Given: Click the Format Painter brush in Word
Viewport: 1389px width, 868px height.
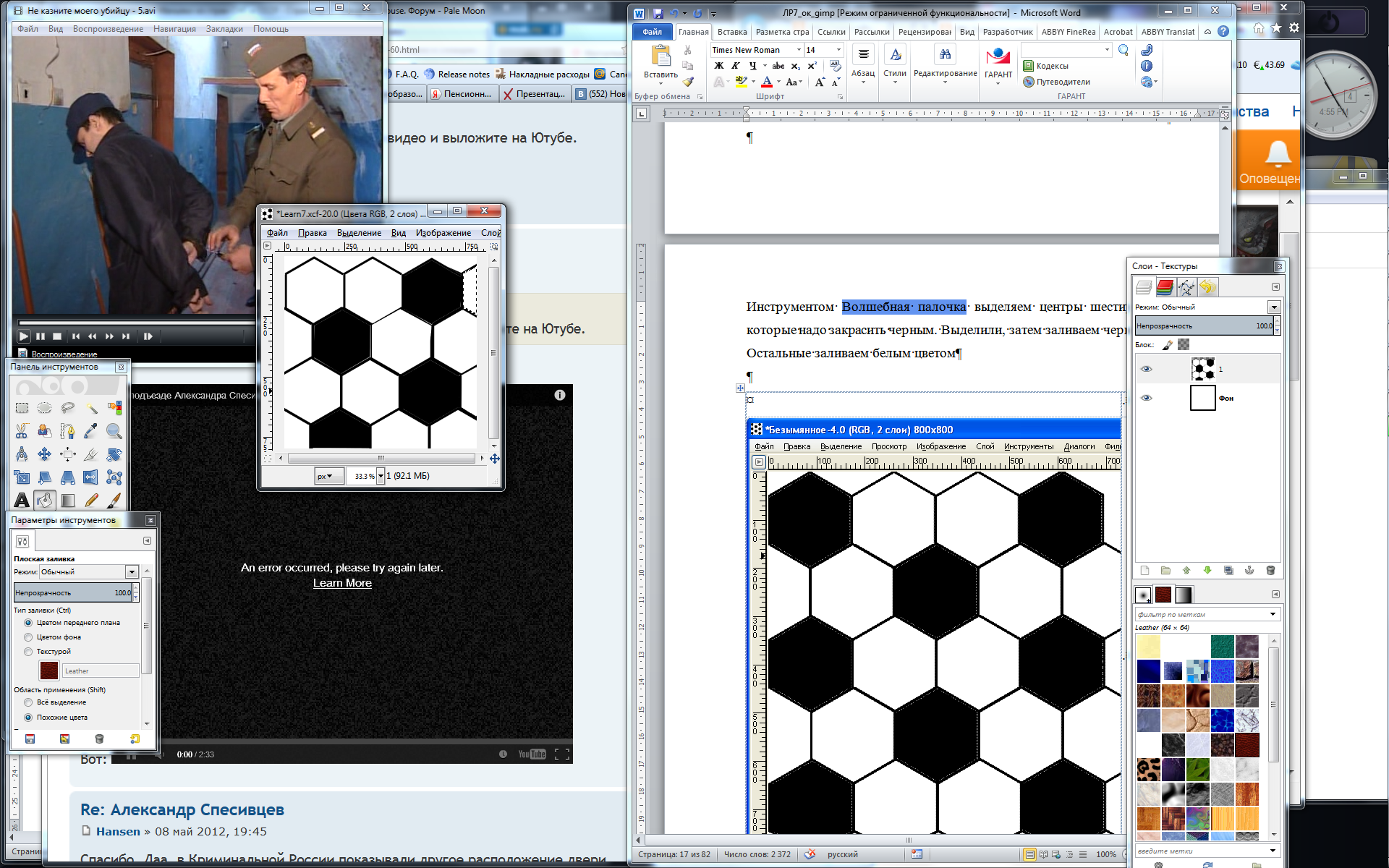Looking at the screenshot, I should (x=688, y=82).
